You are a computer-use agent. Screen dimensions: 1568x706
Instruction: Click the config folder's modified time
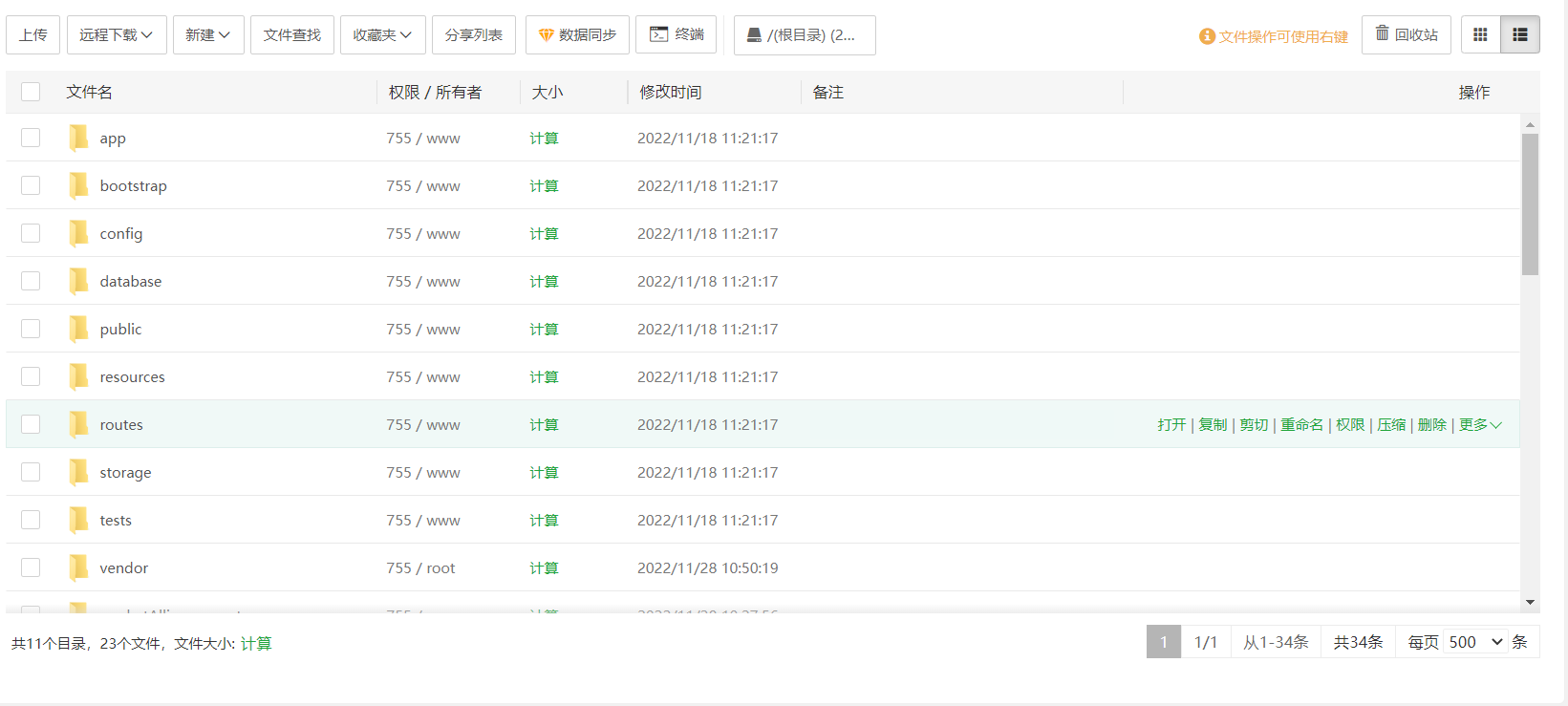point(708,233)
